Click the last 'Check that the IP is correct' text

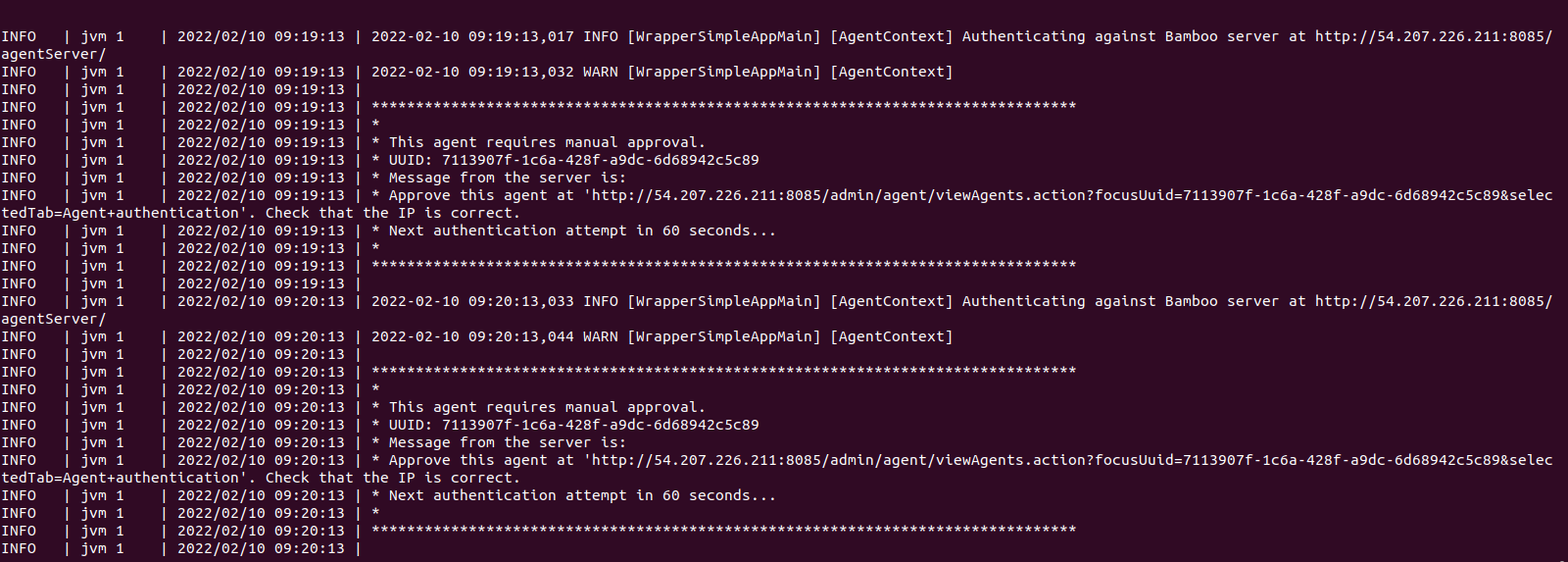tap(392, 478)
